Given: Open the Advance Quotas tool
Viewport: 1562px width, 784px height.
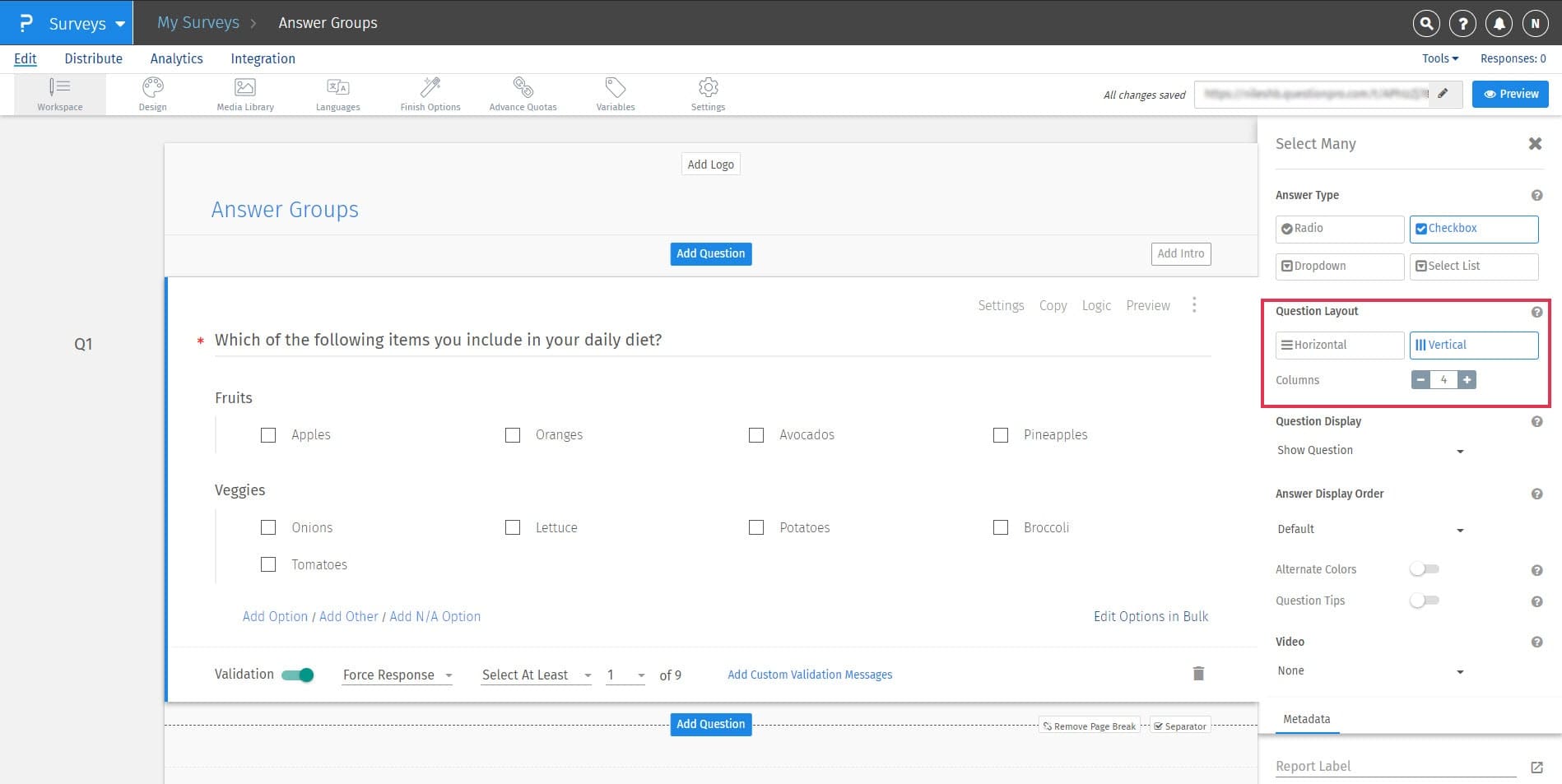Looking at the screenshot, I should point(523,93).
